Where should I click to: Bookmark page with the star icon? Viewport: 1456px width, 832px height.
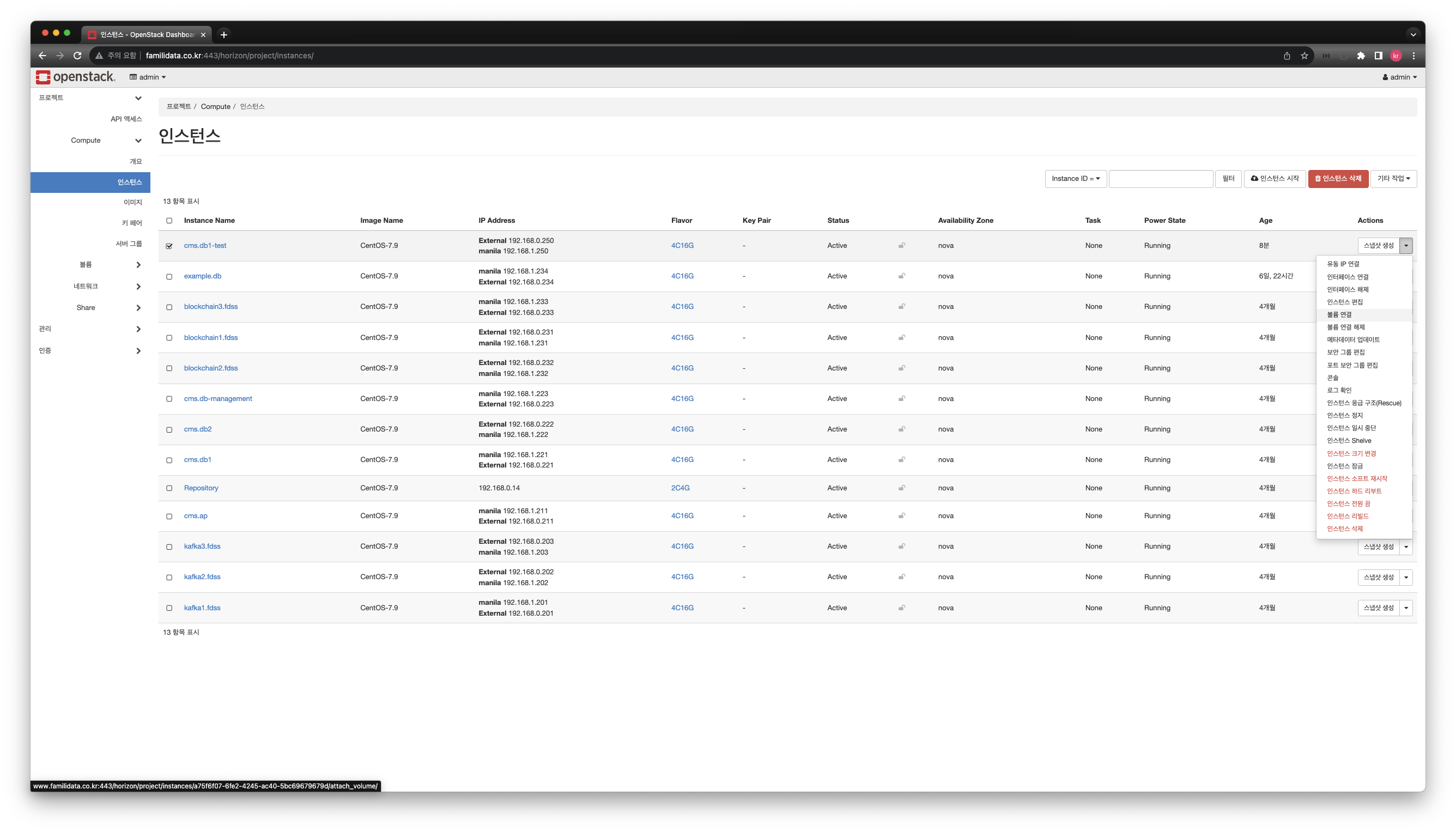point(1304,56)
